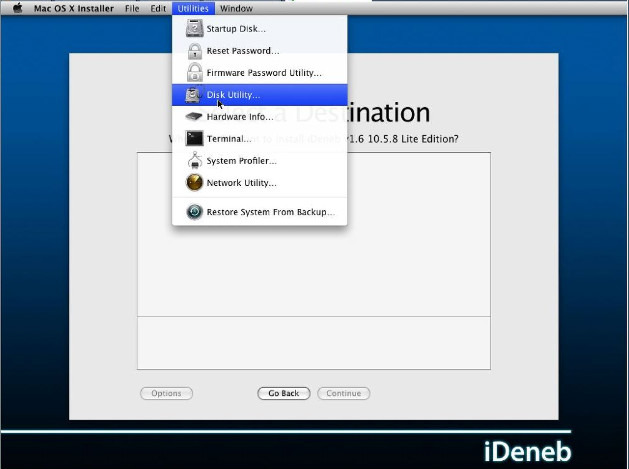Viewport: 629px width, 469px height.
Task: Open the Mac OS X Installer menu
Action: tap(74, 8)
